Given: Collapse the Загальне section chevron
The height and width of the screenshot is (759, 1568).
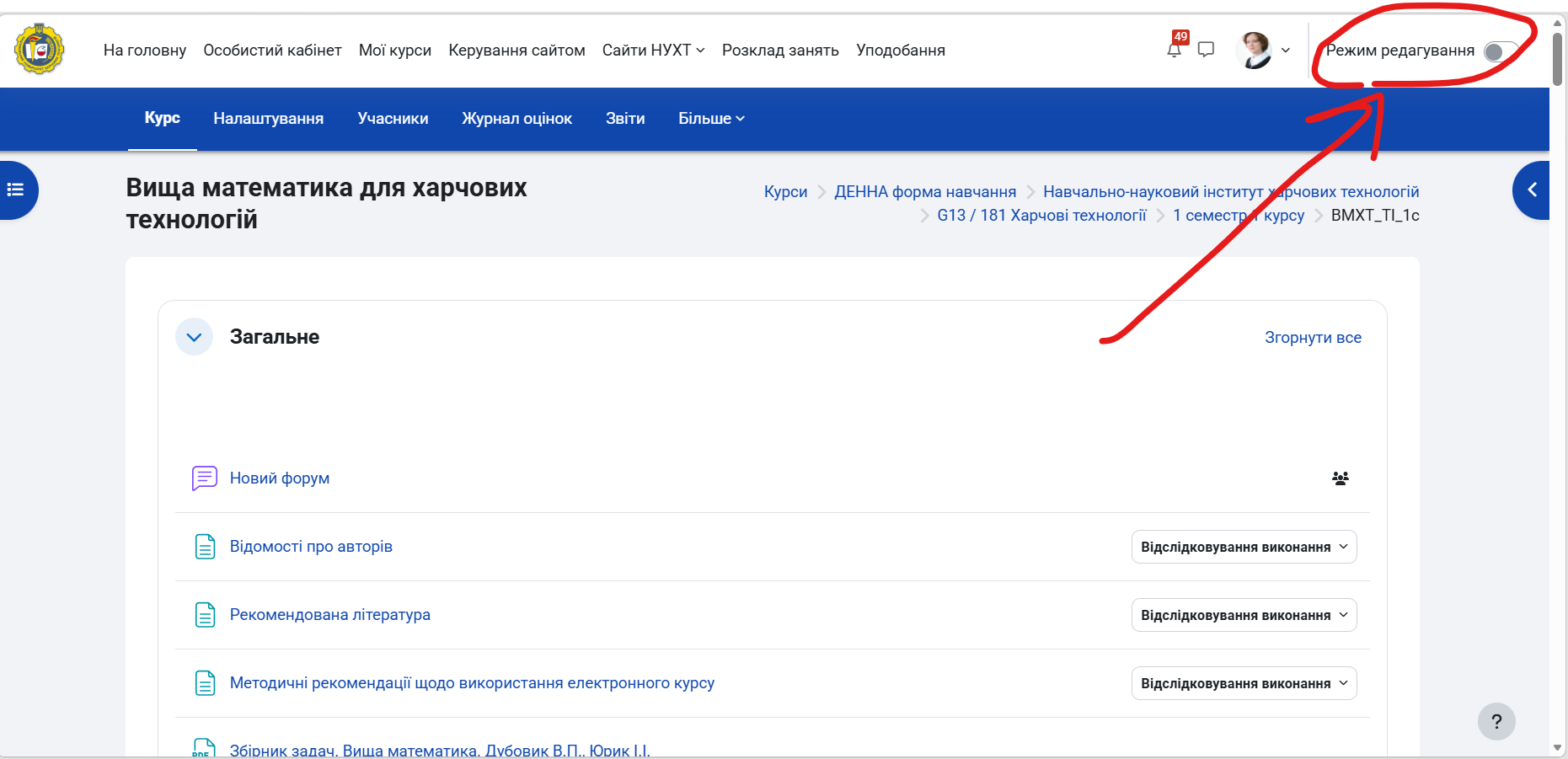Looking at the screenshot, I should 194,337.
